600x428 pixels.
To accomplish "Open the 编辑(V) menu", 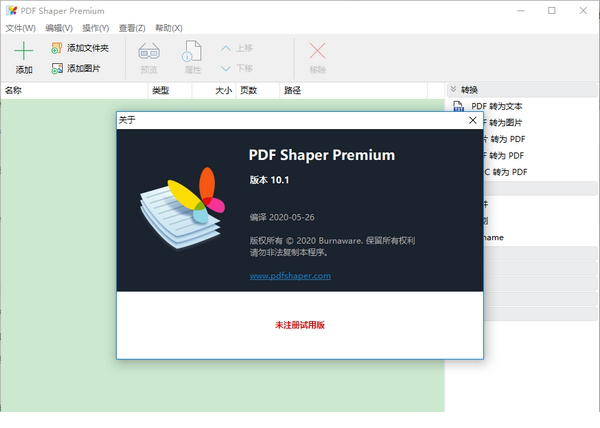I will (x=59, y=28).
